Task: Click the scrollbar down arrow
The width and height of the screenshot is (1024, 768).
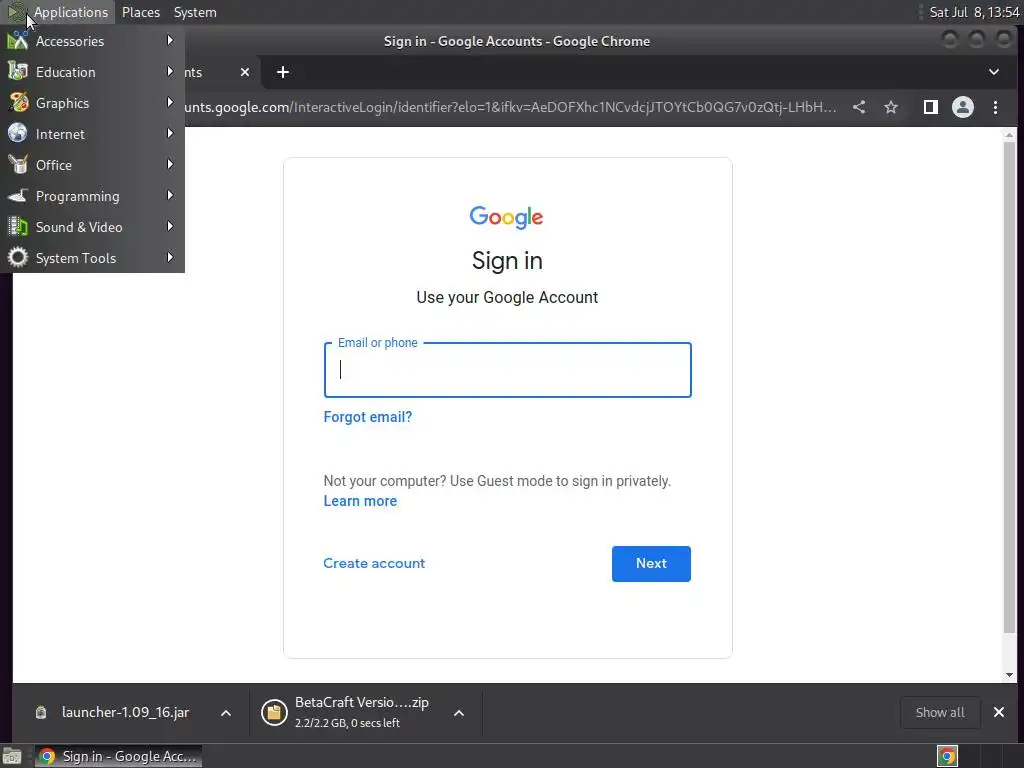Action: pyautogui.click(x=1010, y=675)
